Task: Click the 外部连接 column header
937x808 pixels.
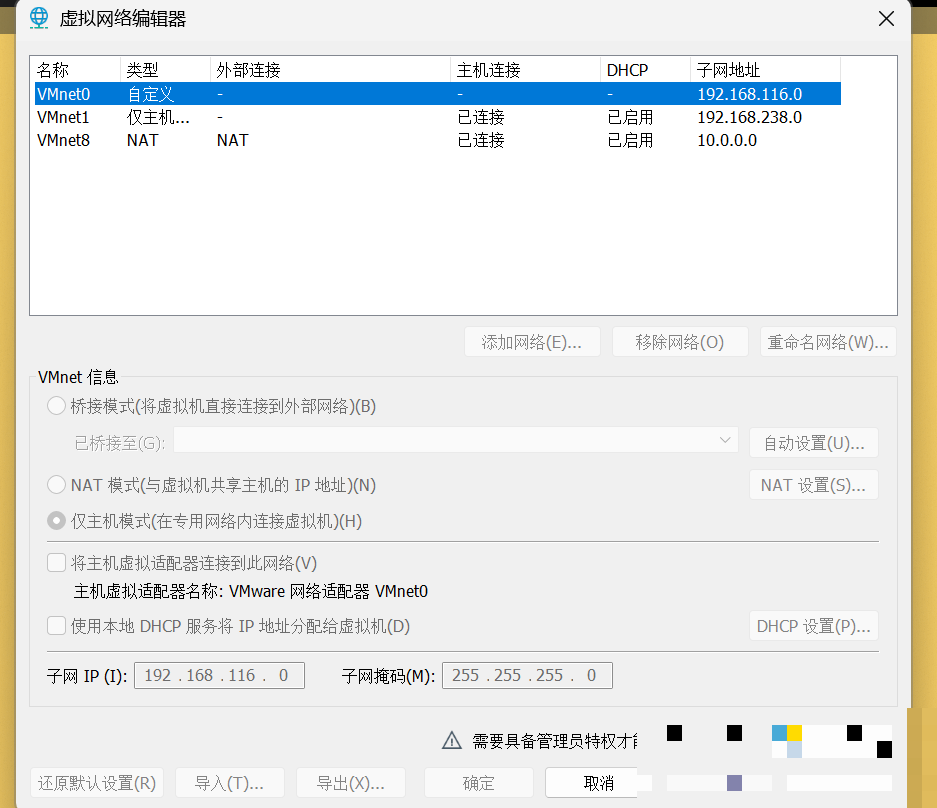Action: click(330, 70)
